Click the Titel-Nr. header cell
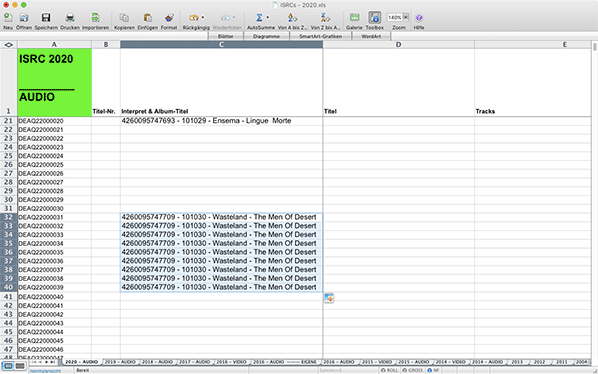Screen dimensions: 598x374 (x=106, y=82)
